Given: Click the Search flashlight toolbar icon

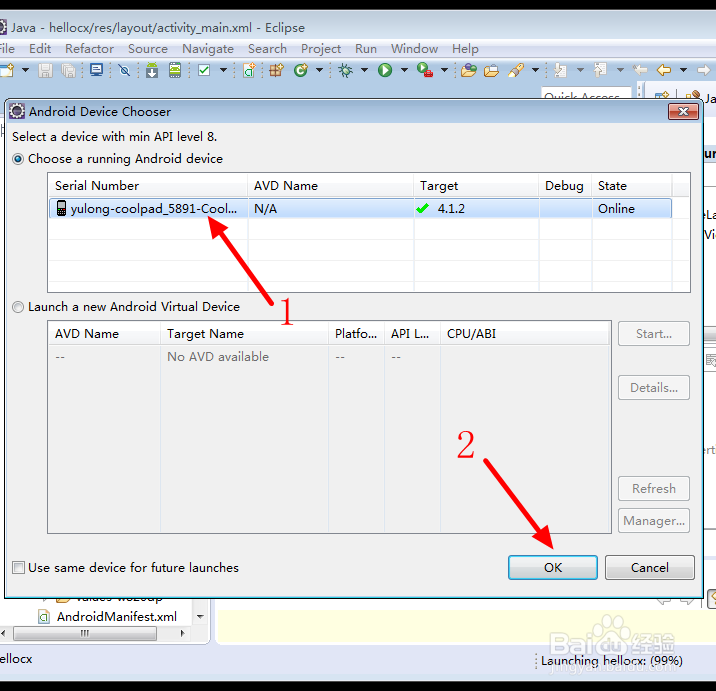Looking at the screenshot, I should pos(516,70).
